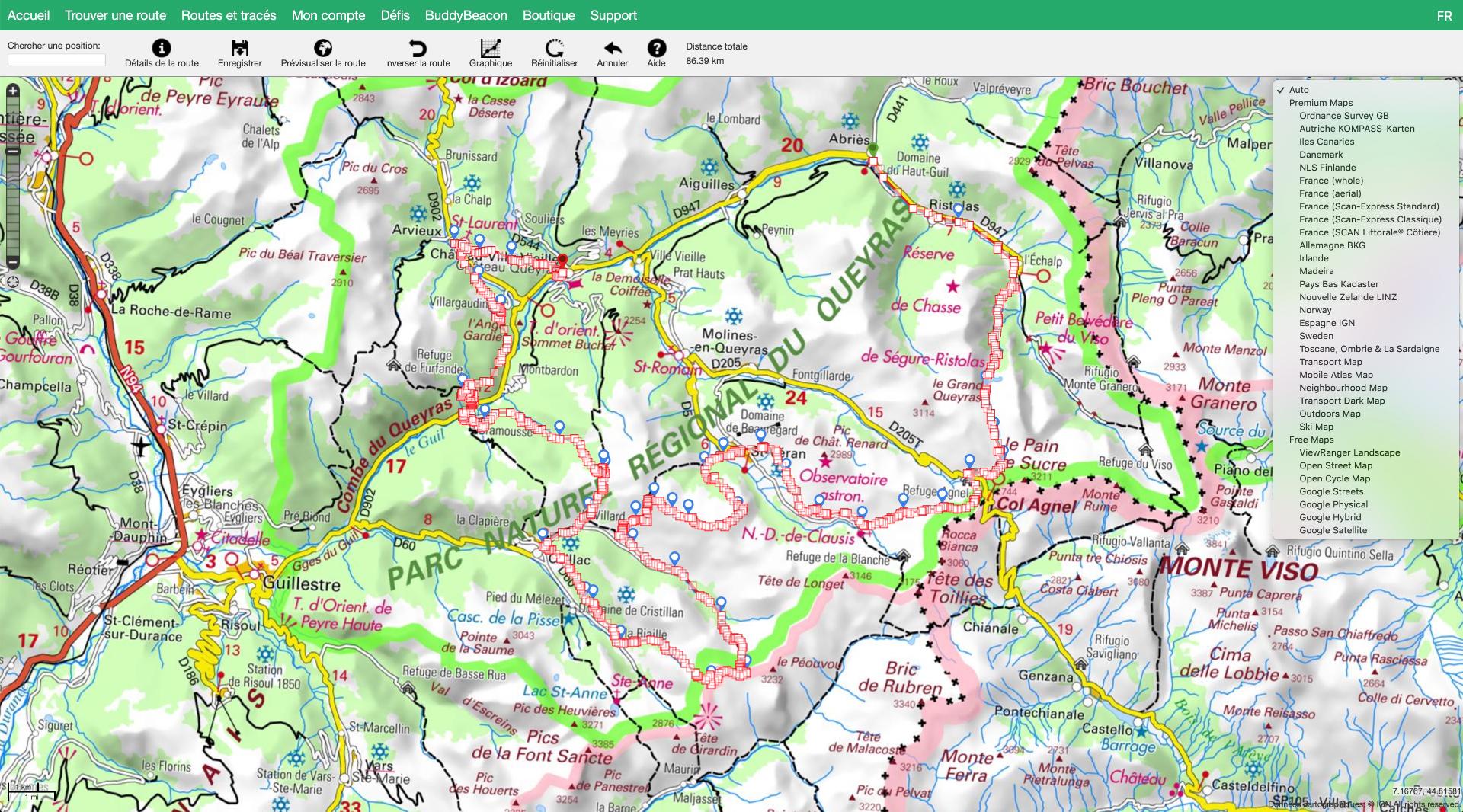The width and height of the screenshot is (1463, 812).
Task: Zoom out with the map minus button
Action: pos(12,263)
